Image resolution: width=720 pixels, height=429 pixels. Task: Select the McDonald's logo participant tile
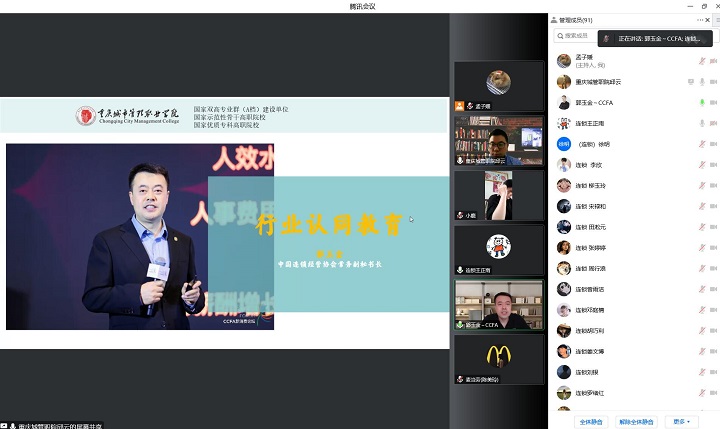pos(499,360)
